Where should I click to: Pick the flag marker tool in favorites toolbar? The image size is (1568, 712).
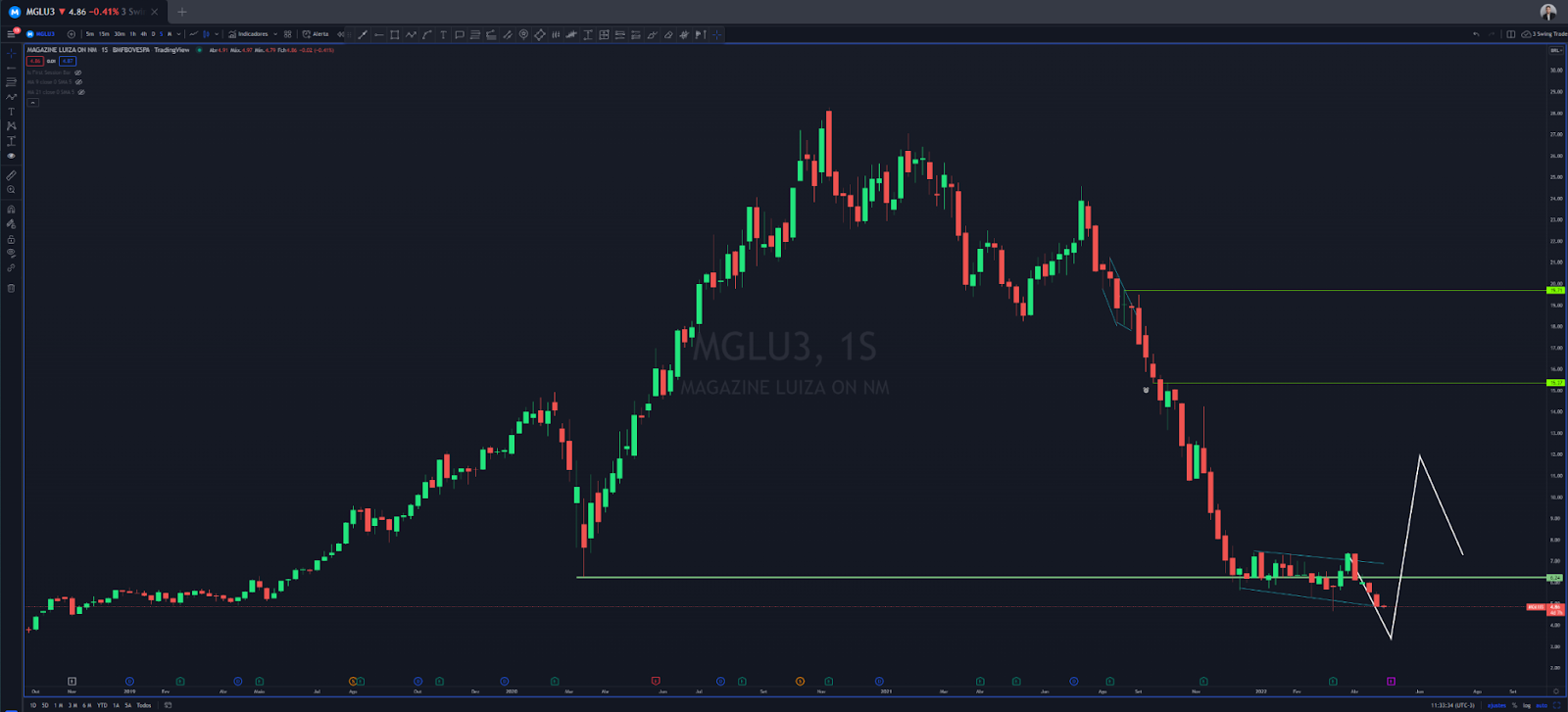700,34
